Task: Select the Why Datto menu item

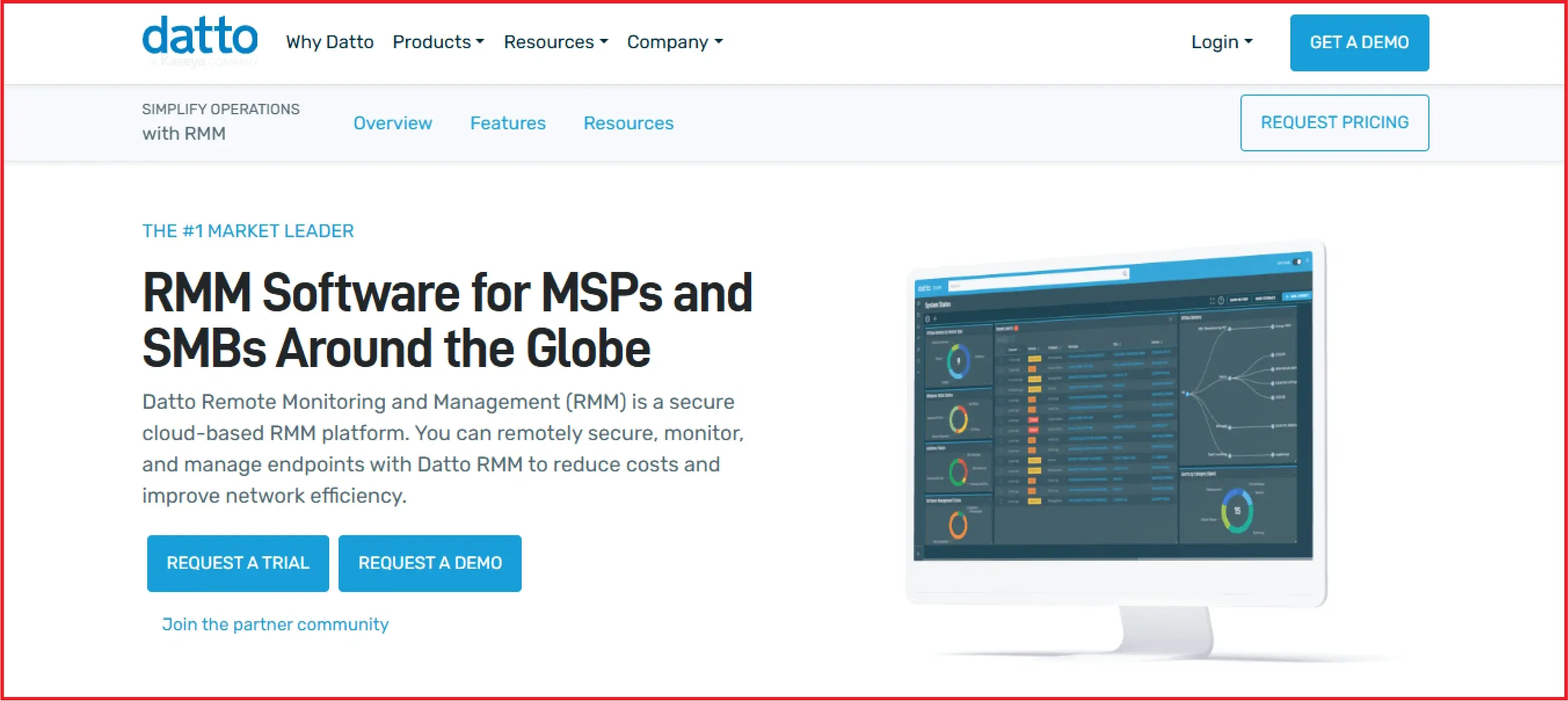Action: pyautogui.click(x=329, y=42)
